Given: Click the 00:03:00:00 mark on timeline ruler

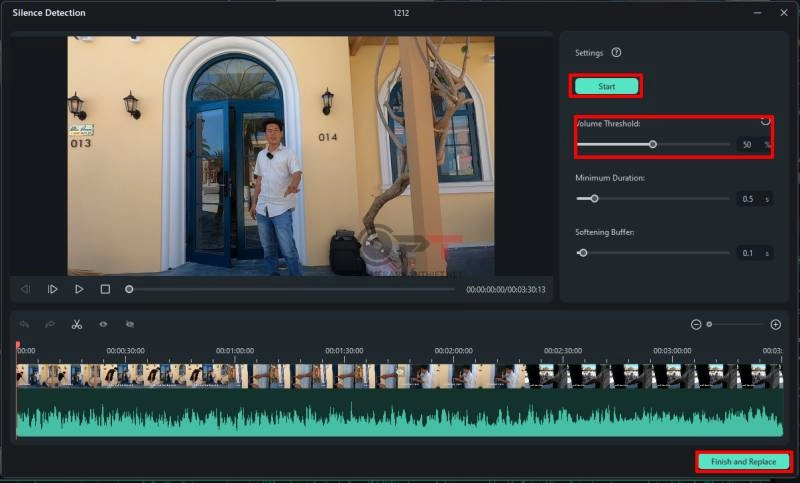Looking at the screenshot, I should pyautogui.click(x=672, y=351).
